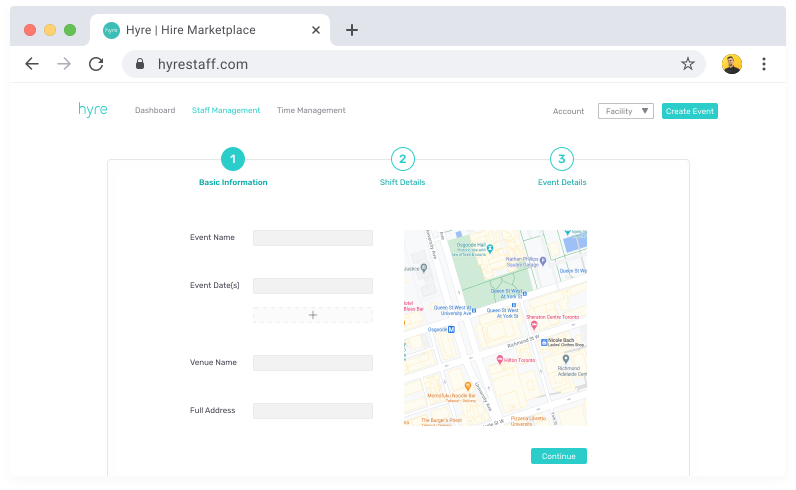
Task: Focus the Event Date(s) input field
Action: 313,286
